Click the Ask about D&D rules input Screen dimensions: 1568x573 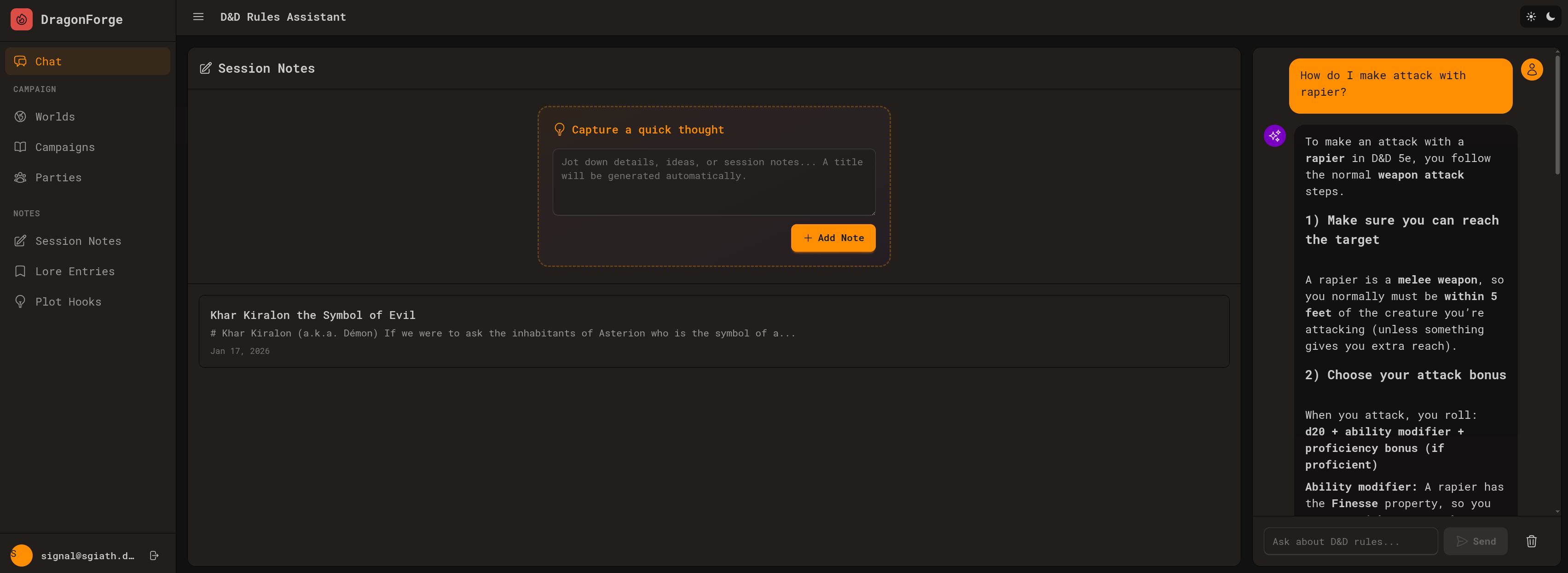tap(1350, 541)
